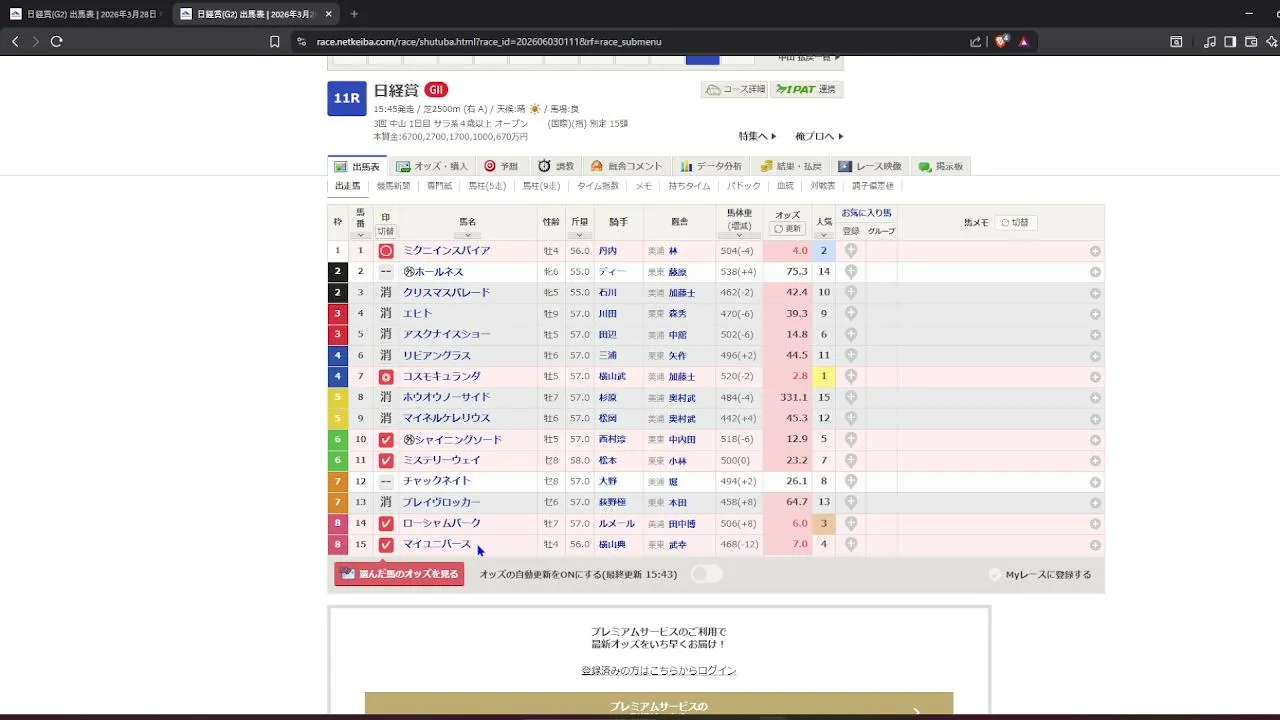Click the オッズ 更新 button
1280x720 pixels.
point(788,229)
